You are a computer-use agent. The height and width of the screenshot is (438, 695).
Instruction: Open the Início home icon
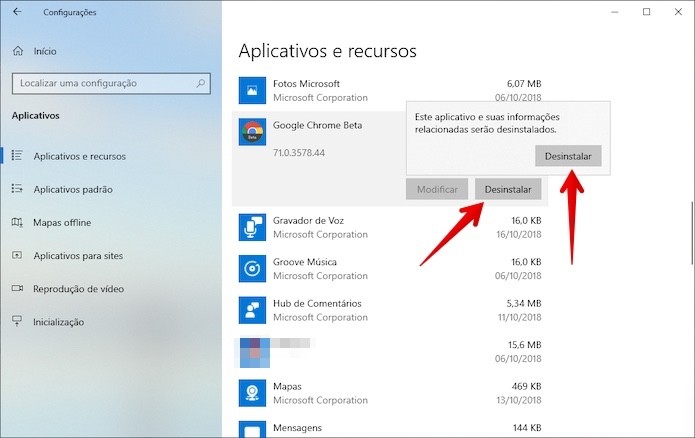[18, 51]
